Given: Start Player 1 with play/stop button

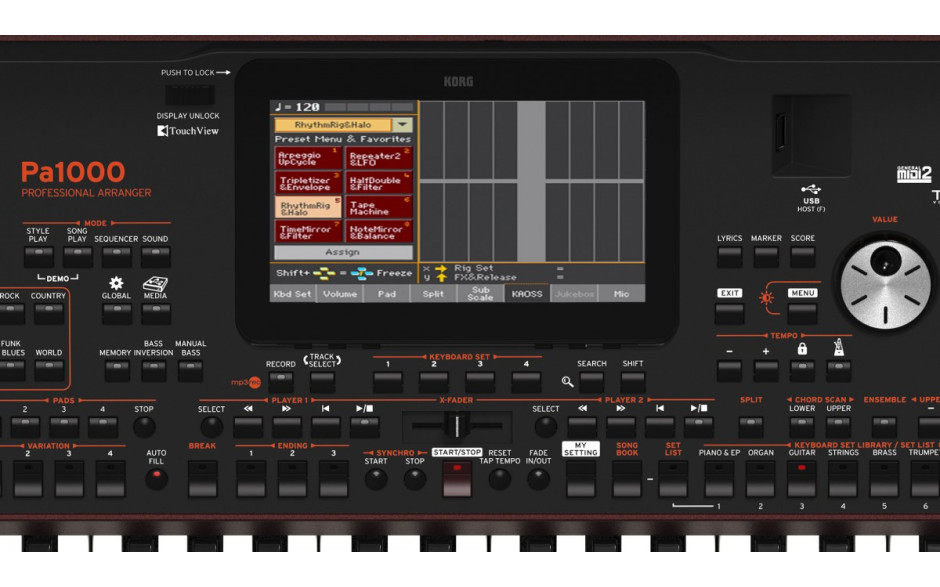Looking at the screenshot, I should pos(364,427).
